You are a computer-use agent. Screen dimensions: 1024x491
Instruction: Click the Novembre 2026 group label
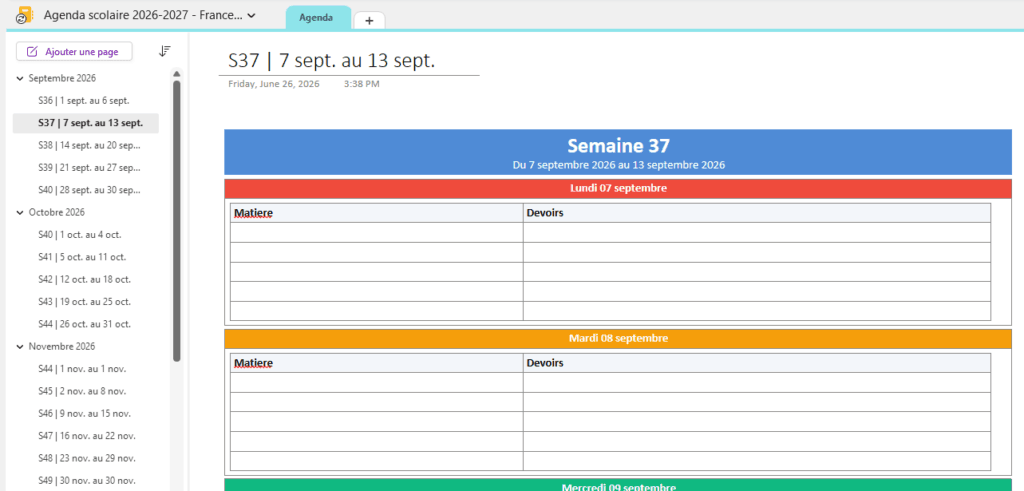click(x=61, y=347)
